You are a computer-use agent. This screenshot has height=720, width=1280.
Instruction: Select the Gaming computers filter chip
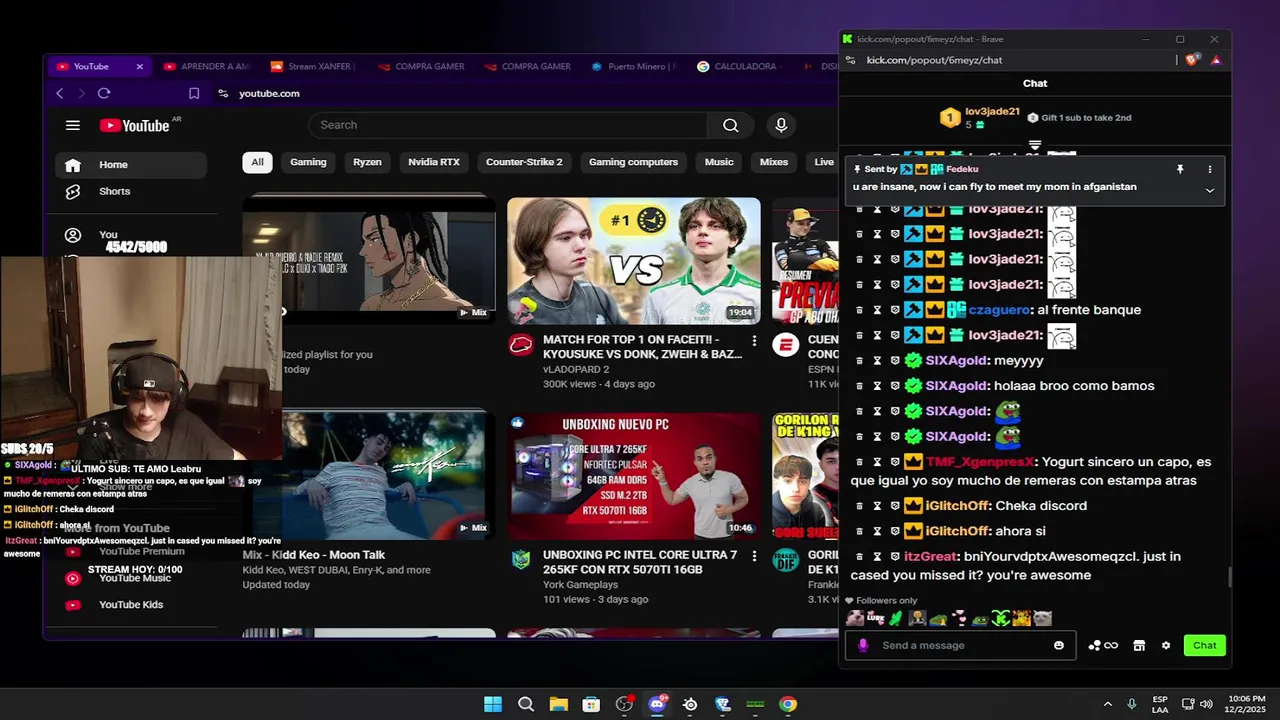click(x=633, y=162)
